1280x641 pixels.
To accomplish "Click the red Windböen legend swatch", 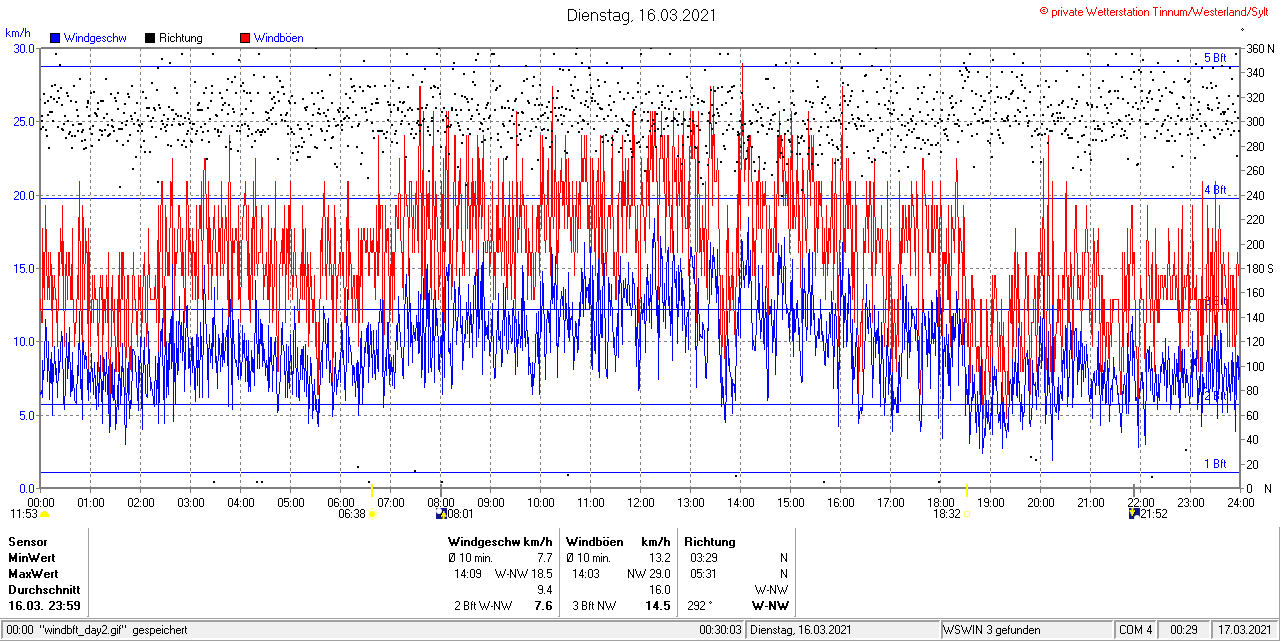I will pyautogui.click(x=245, y=38).
